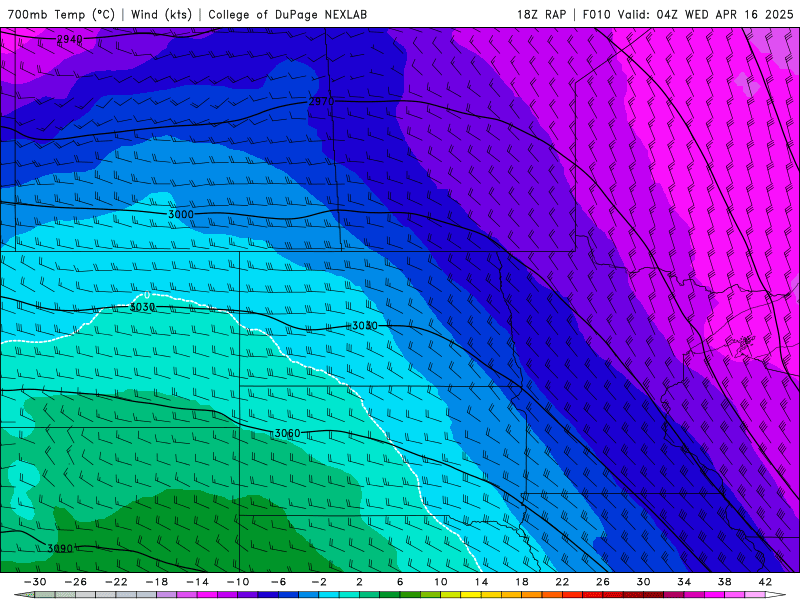Click the 22 color scale value
This screenshot has height=600, width=800.
point(562,582)
